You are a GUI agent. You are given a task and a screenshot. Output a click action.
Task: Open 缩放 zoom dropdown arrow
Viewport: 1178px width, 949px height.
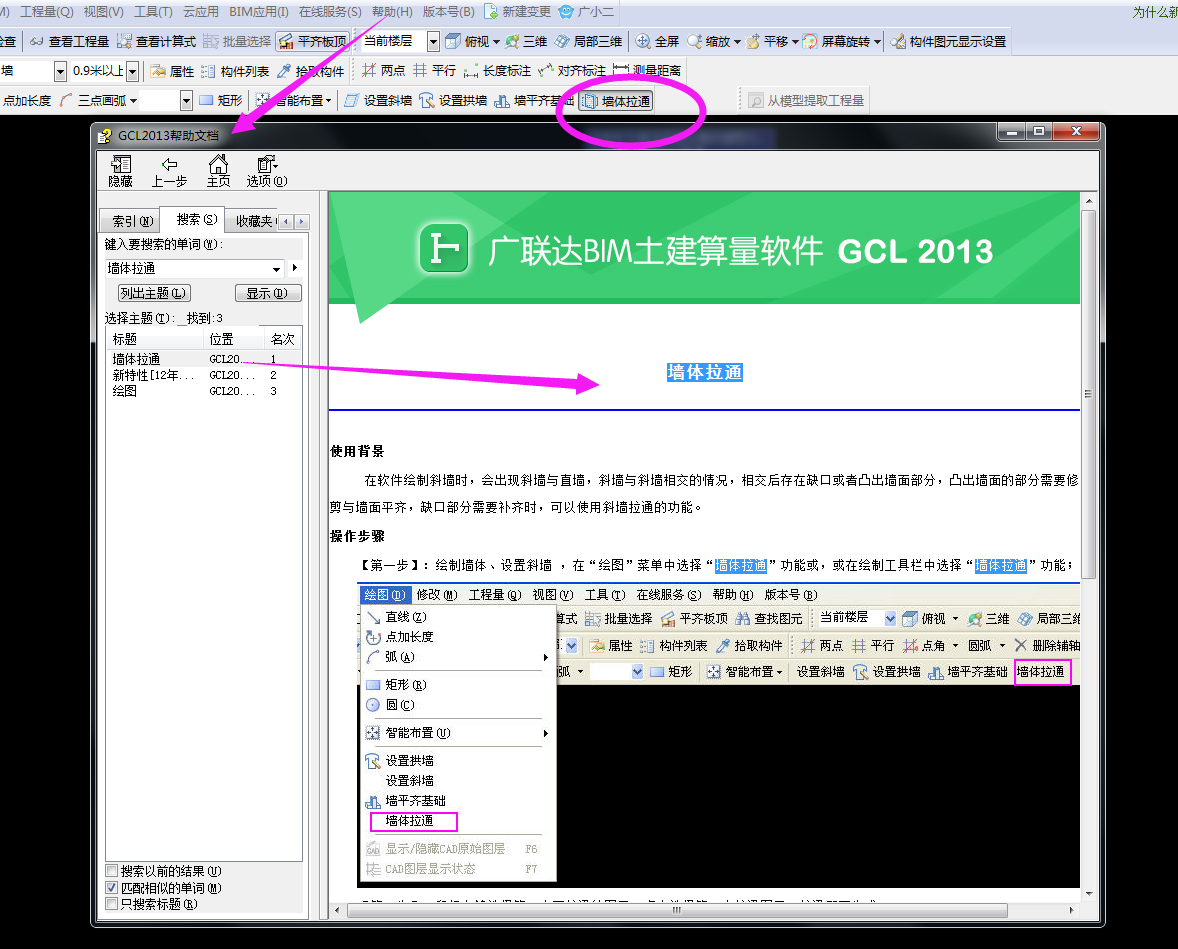pos(737,42)
